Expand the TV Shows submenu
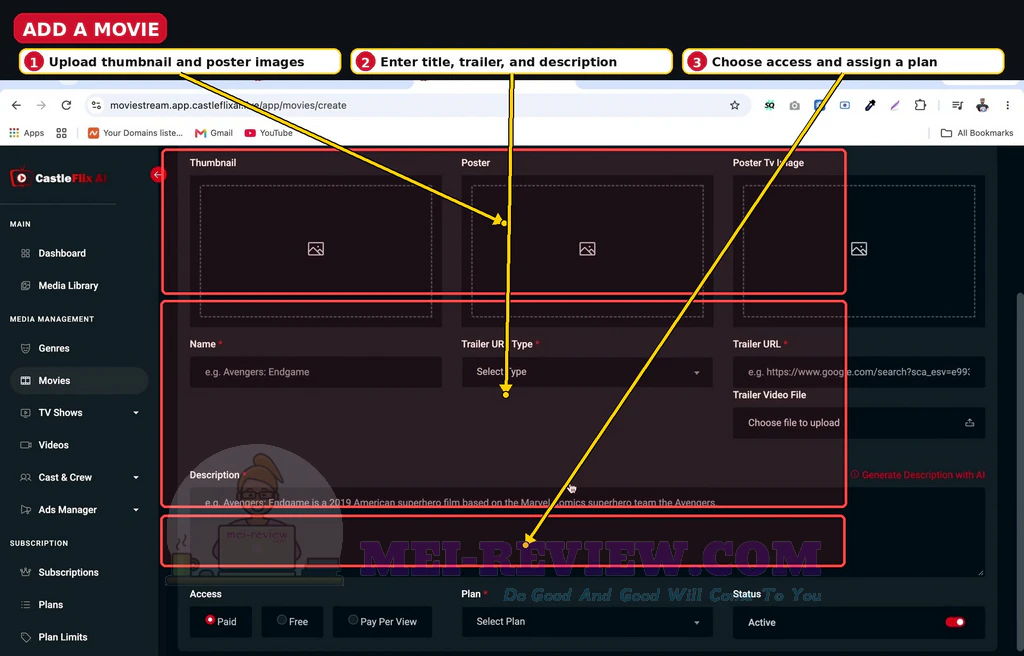Viewport: 1024px width, 656px height. (x=136, y=413)
